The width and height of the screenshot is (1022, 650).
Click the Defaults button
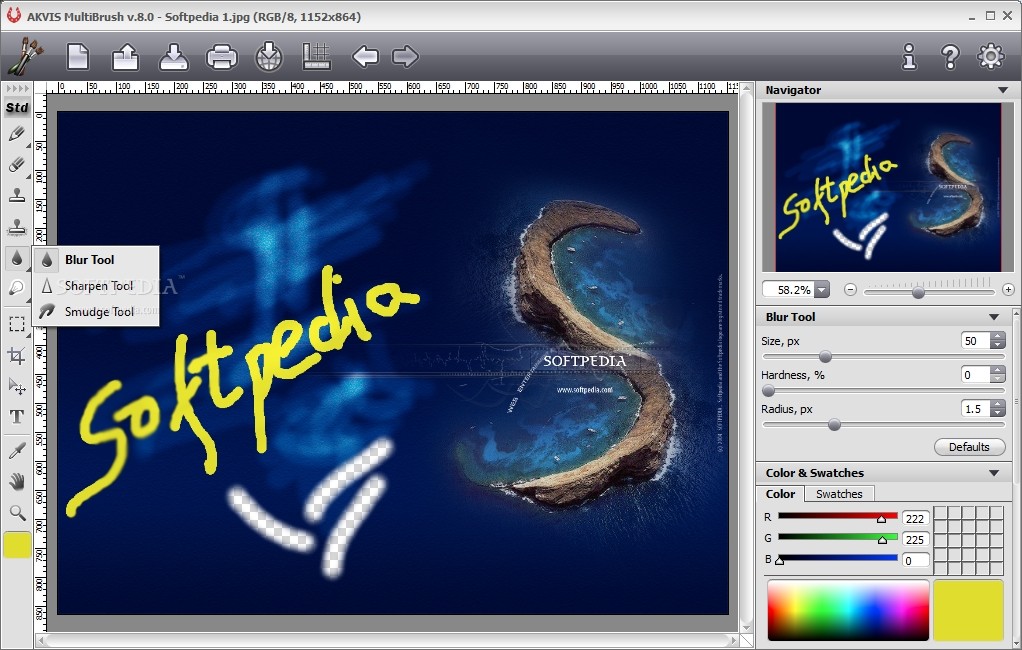(x=969, y=447)
